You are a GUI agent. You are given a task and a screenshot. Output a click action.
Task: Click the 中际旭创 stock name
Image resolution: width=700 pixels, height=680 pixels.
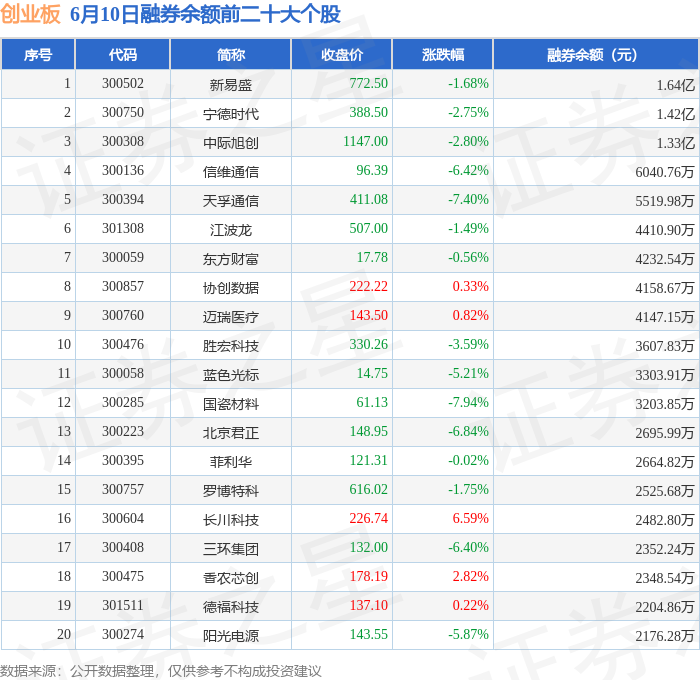coord(231,143)
